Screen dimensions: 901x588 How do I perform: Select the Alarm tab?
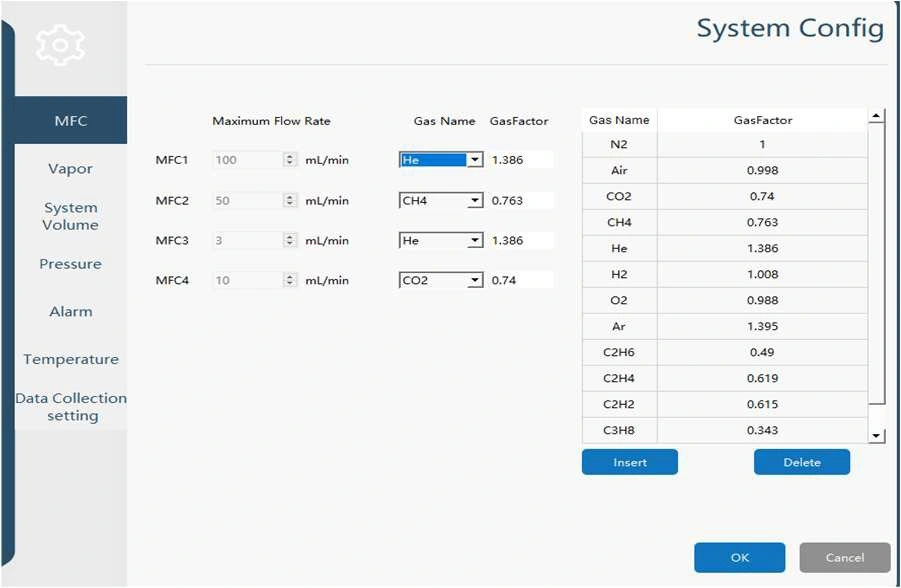point(70,312)
